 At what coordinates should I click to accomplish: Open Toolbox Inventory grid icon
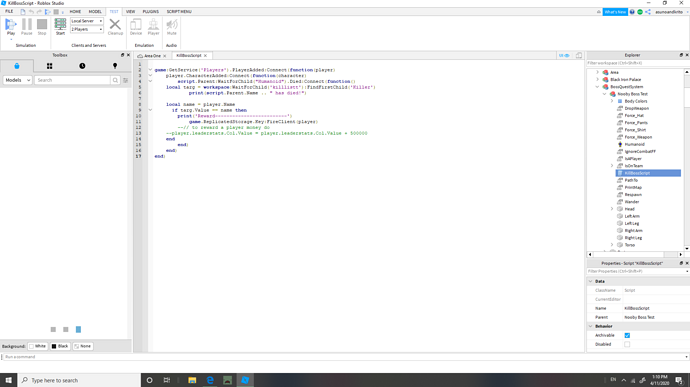click(x=49, y=66)
